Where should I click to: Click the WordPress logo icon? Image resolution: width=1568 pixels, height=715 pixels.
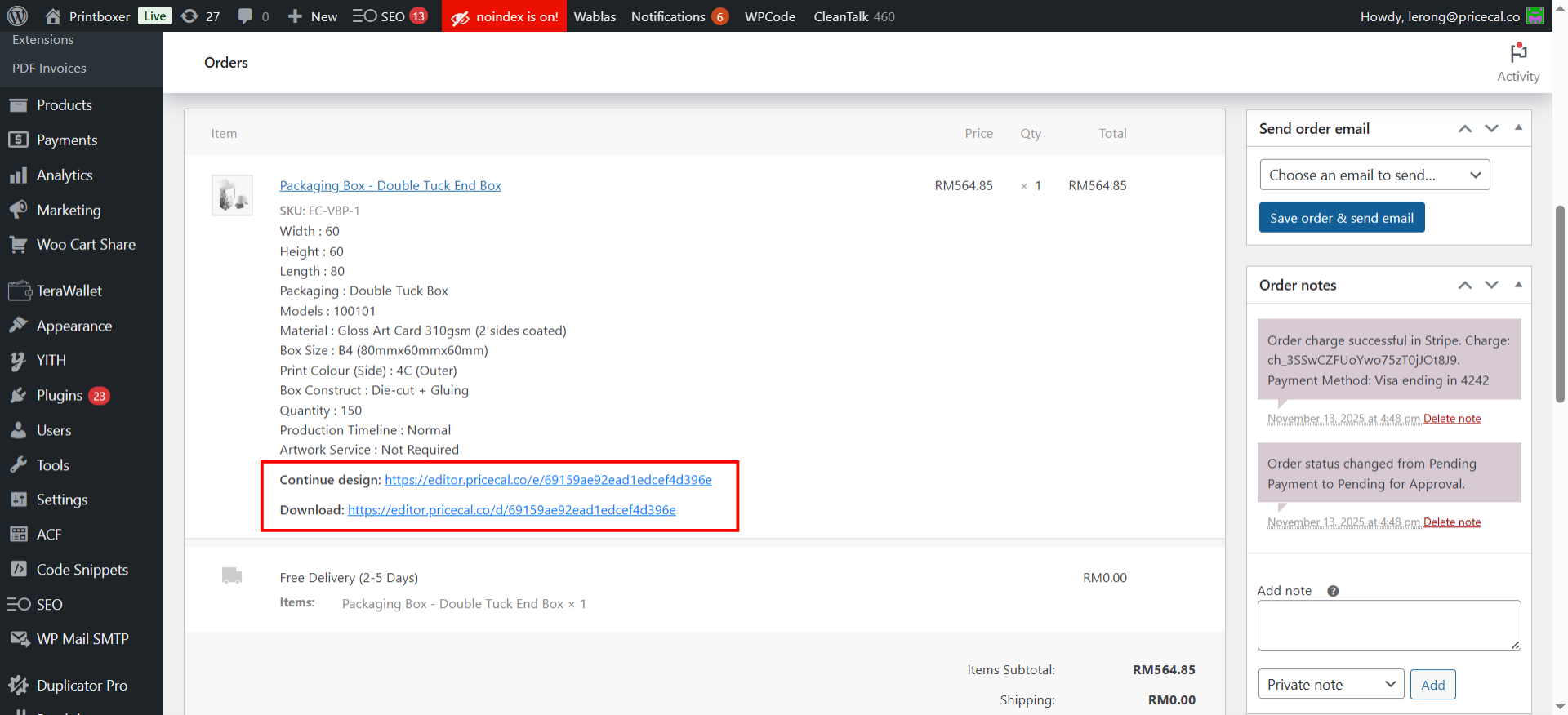click(17, 16)
